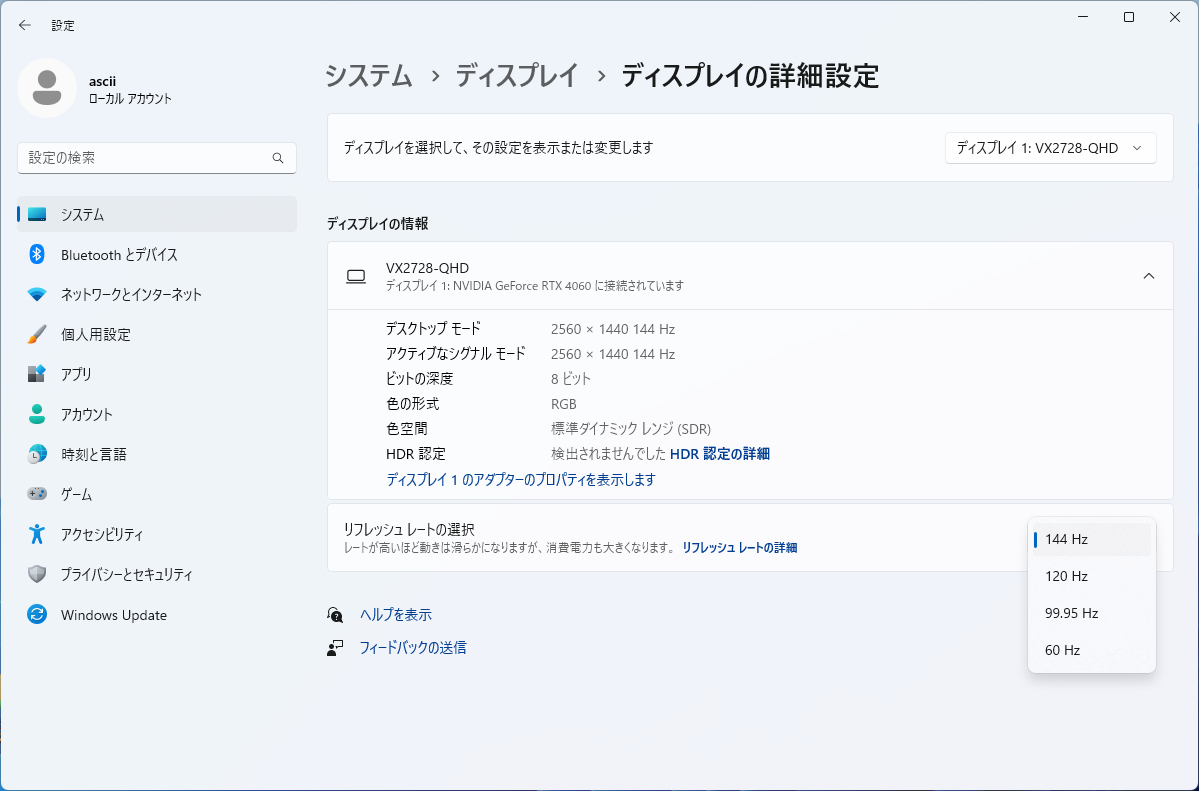Open ネットワークとインターネット via its Wi-Fi icon
This screenshot has height=791, width=1199.
click(x=37, y=295)
